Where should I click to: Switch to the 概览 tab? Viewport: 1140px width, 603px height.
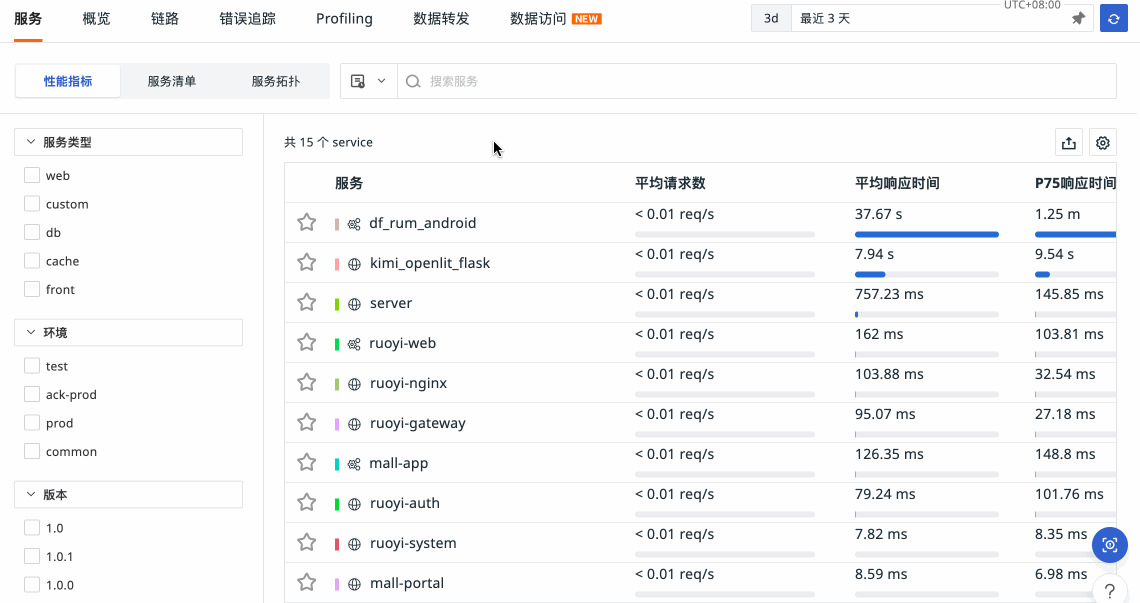(96, 19)
